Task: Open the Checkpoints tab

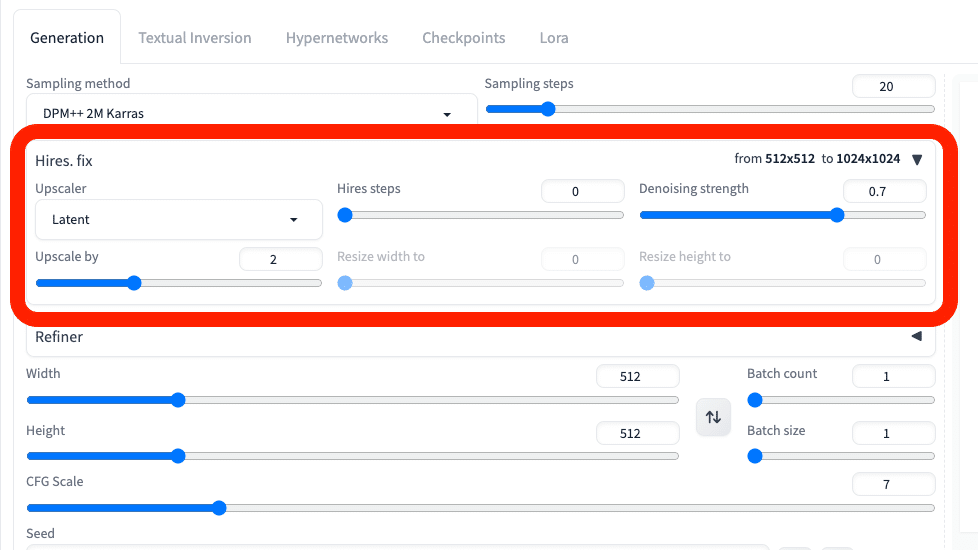Action: point(464,38)
